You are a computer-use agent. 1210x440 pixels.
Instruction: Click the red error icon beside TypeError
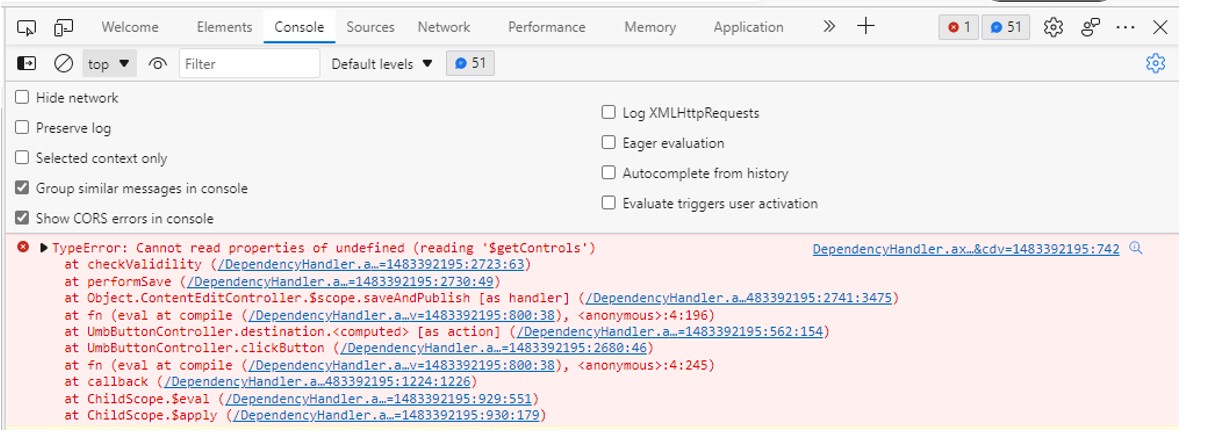point(23,247)
